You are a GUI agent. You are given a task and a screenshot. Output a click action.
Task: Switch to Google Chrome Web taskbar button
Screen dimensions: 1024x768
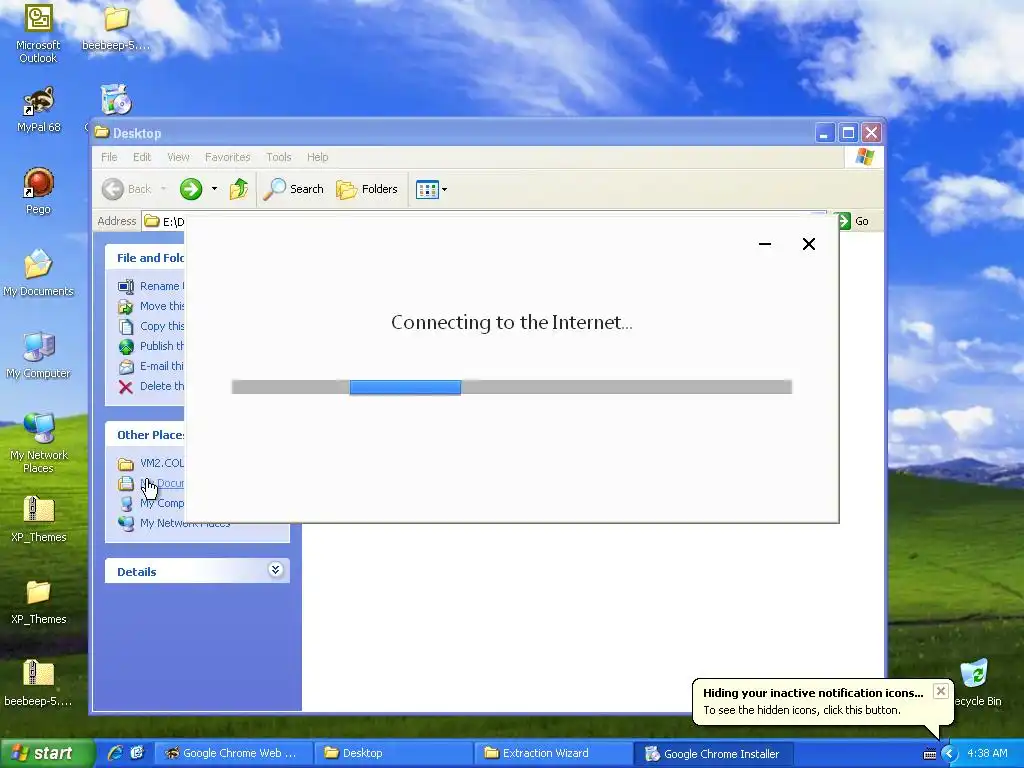tap(232, 753)
